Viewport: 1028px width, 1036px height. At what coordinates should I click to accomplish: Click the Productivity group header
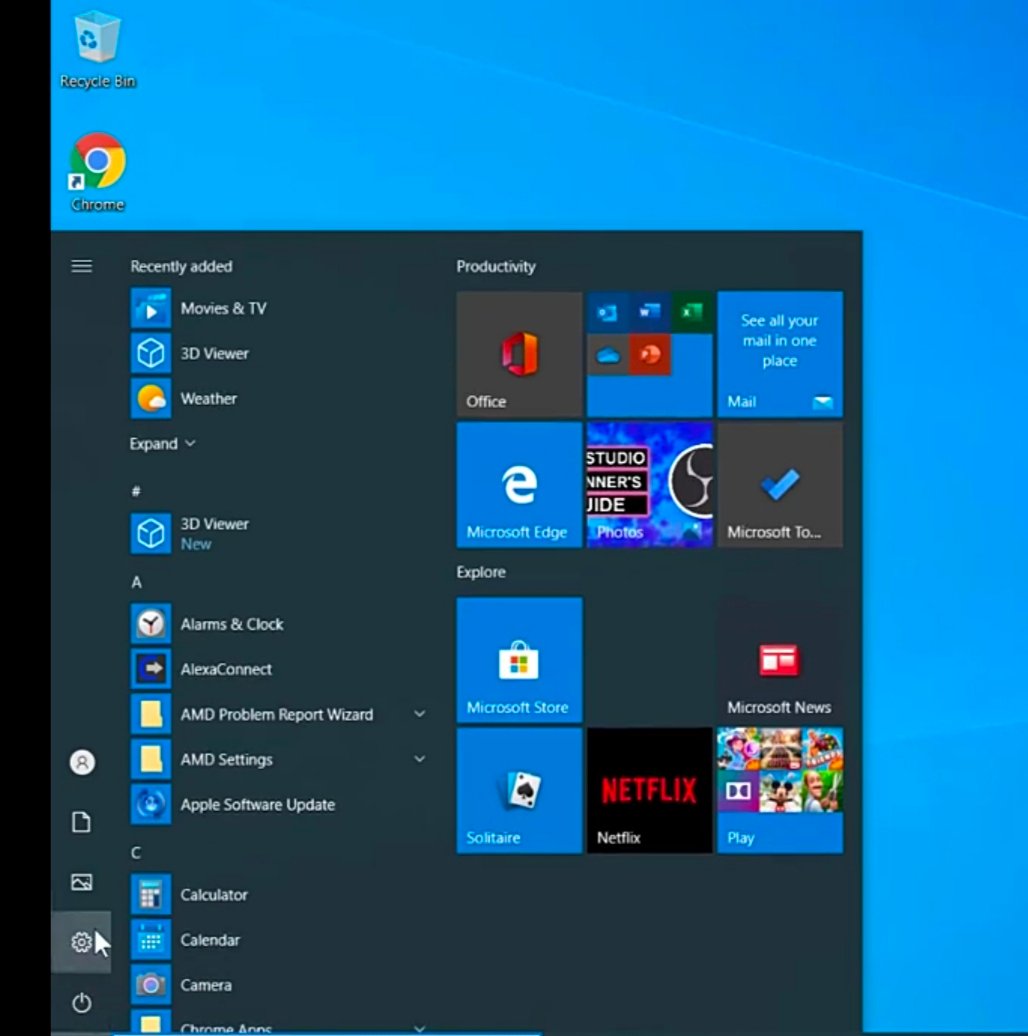click(496, 266)
